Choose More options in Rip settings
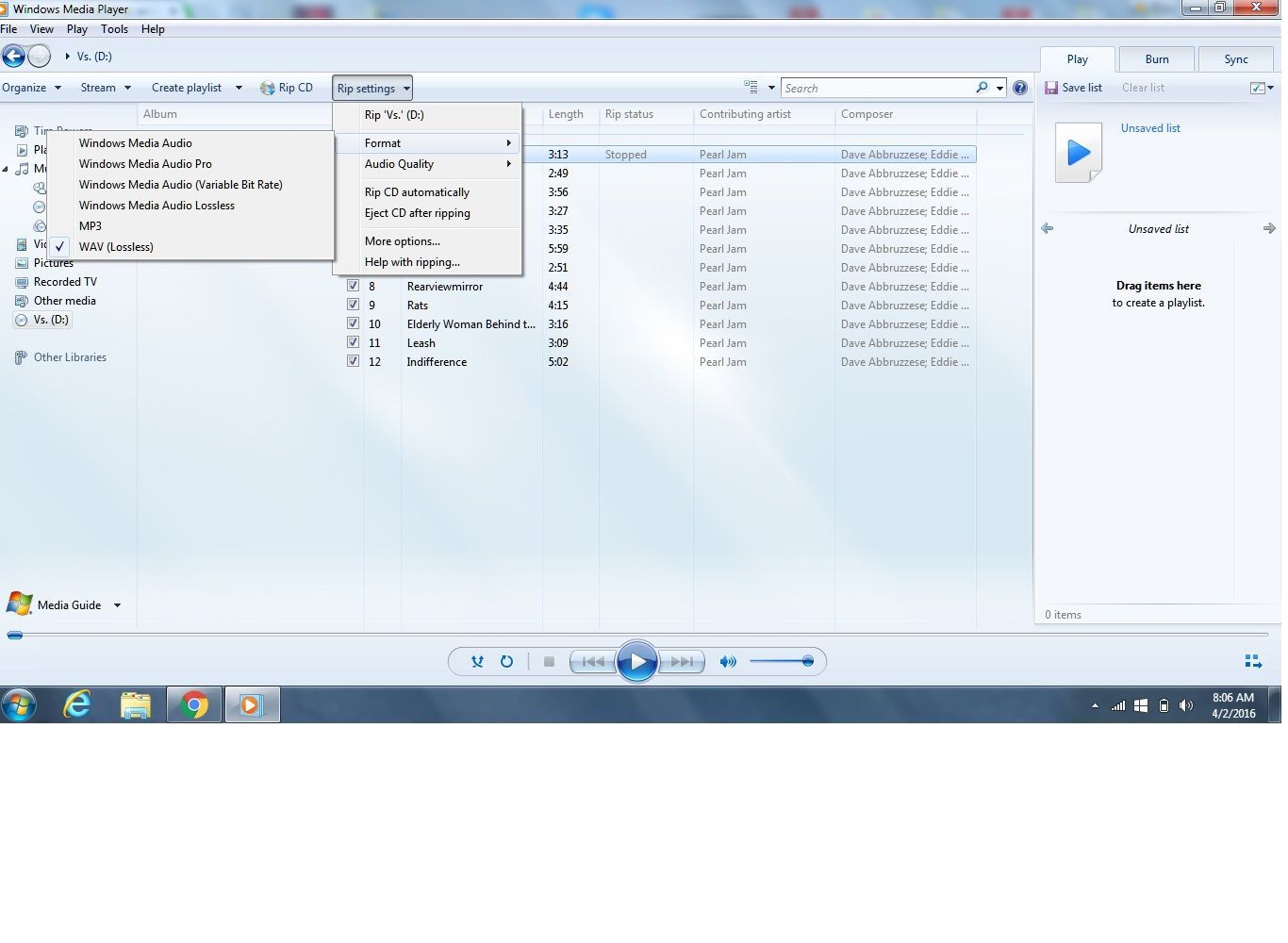This screenshot has width=1288, height=943. click(x=403, y=241)
